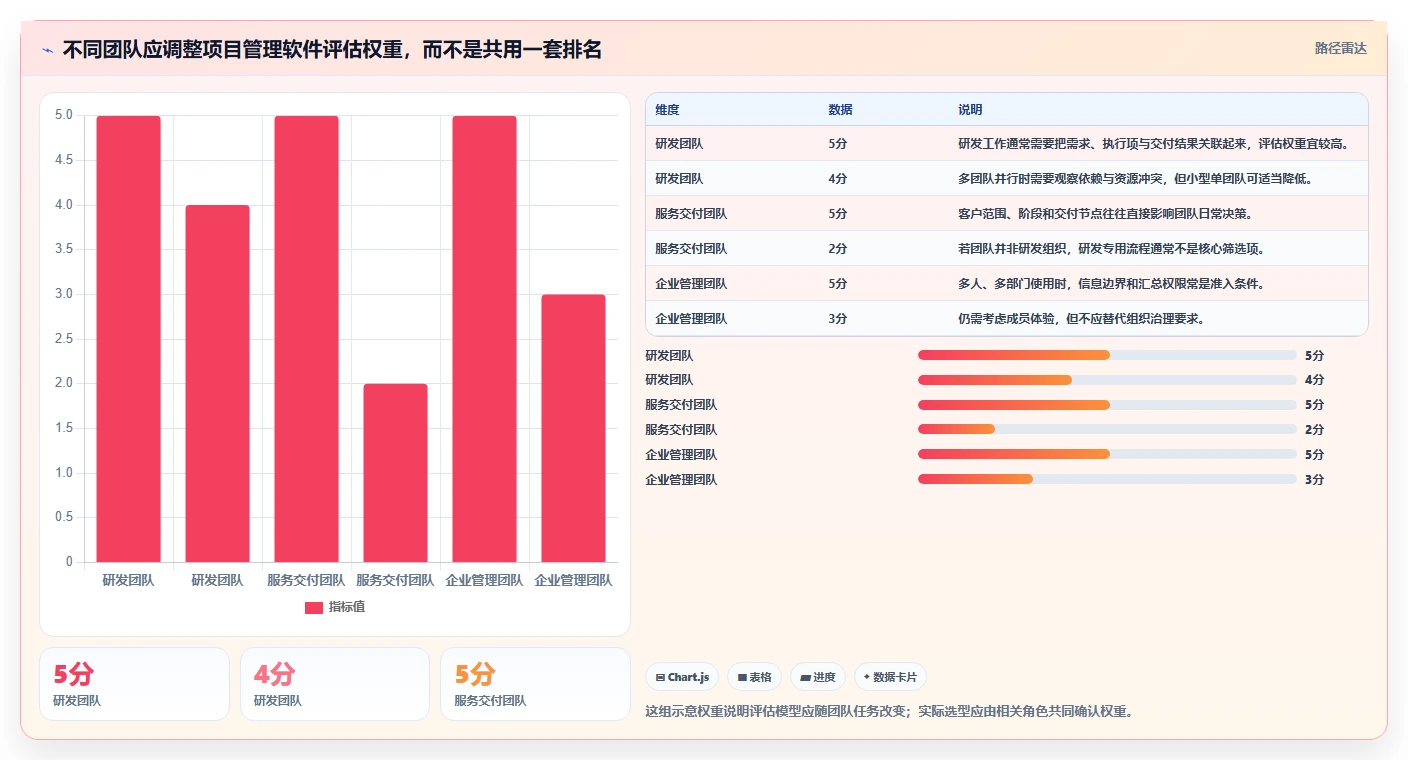Click the 表格 tag chip
Screen dimensions: 1408x760
coord(754,677)
